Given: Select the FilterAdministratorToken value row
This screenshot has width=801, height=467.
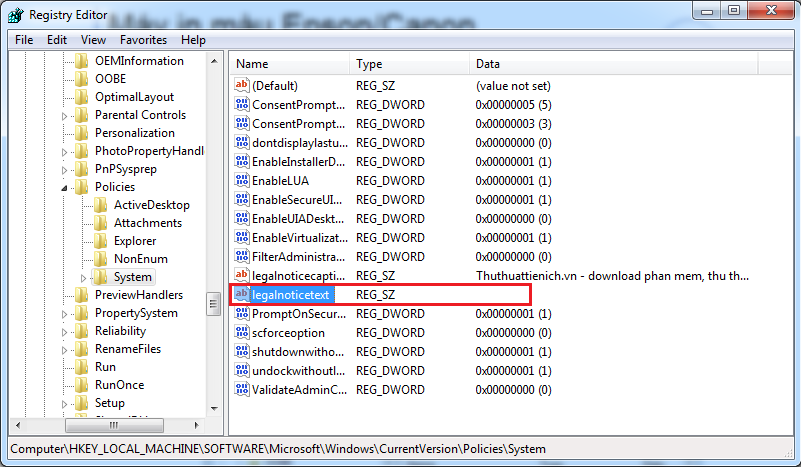Looking at the screenshot, I should click(298, 257).
